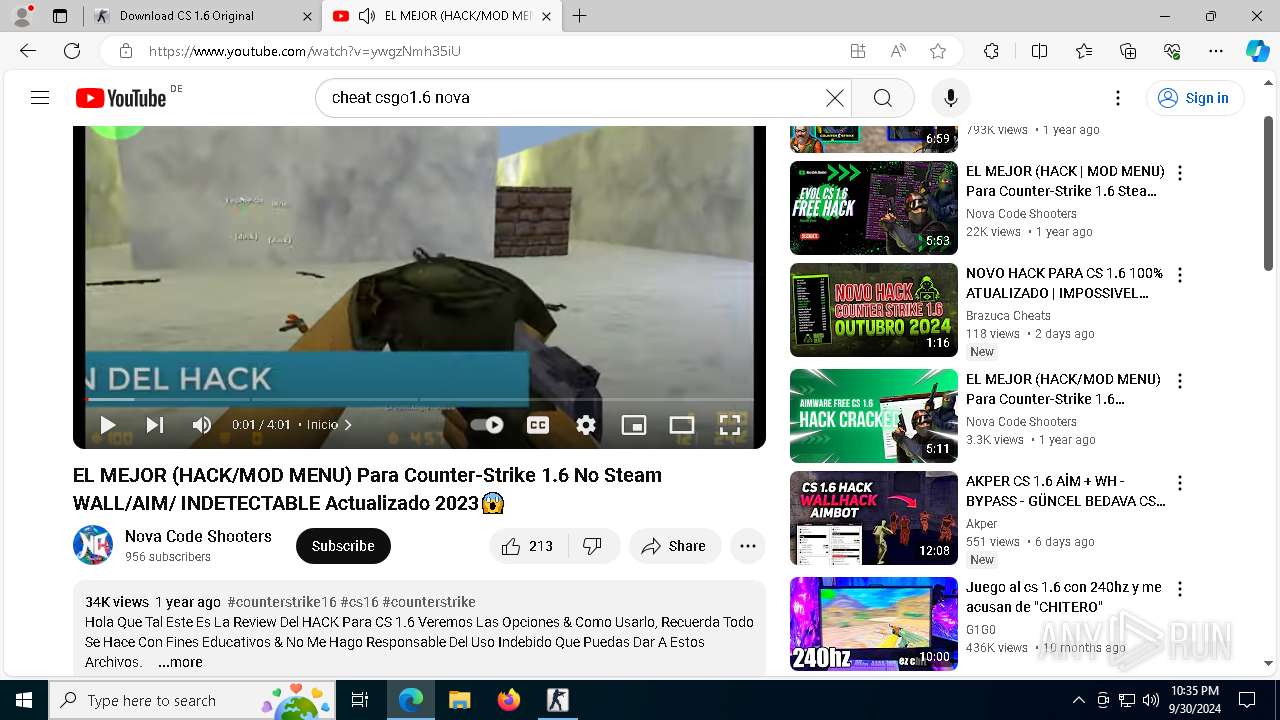The width and height of the screenshot is (1280, 720).
Task: Open Edge extensions puzzle icon
Action: tap(991, 51)
